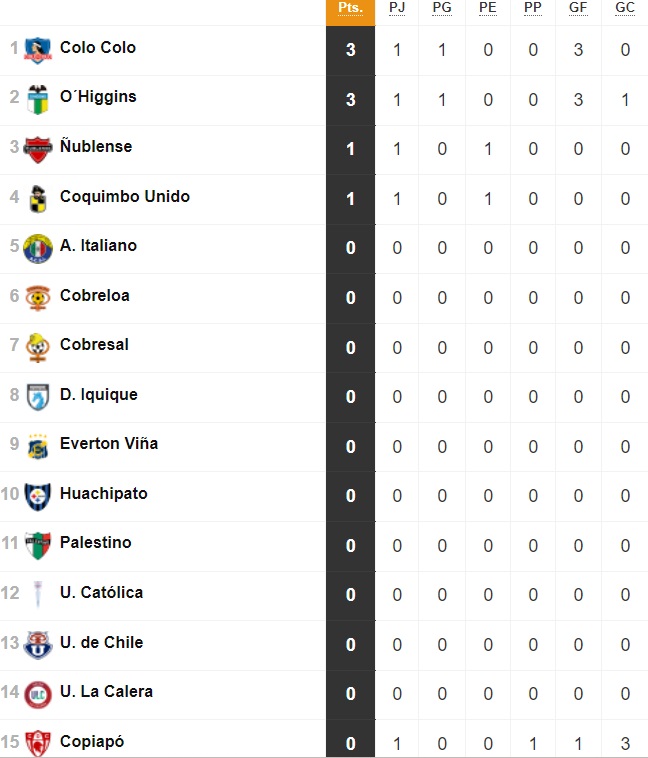Open the U. La Calera team page
This screenshot has height=758, width=648.
point(106,692)
